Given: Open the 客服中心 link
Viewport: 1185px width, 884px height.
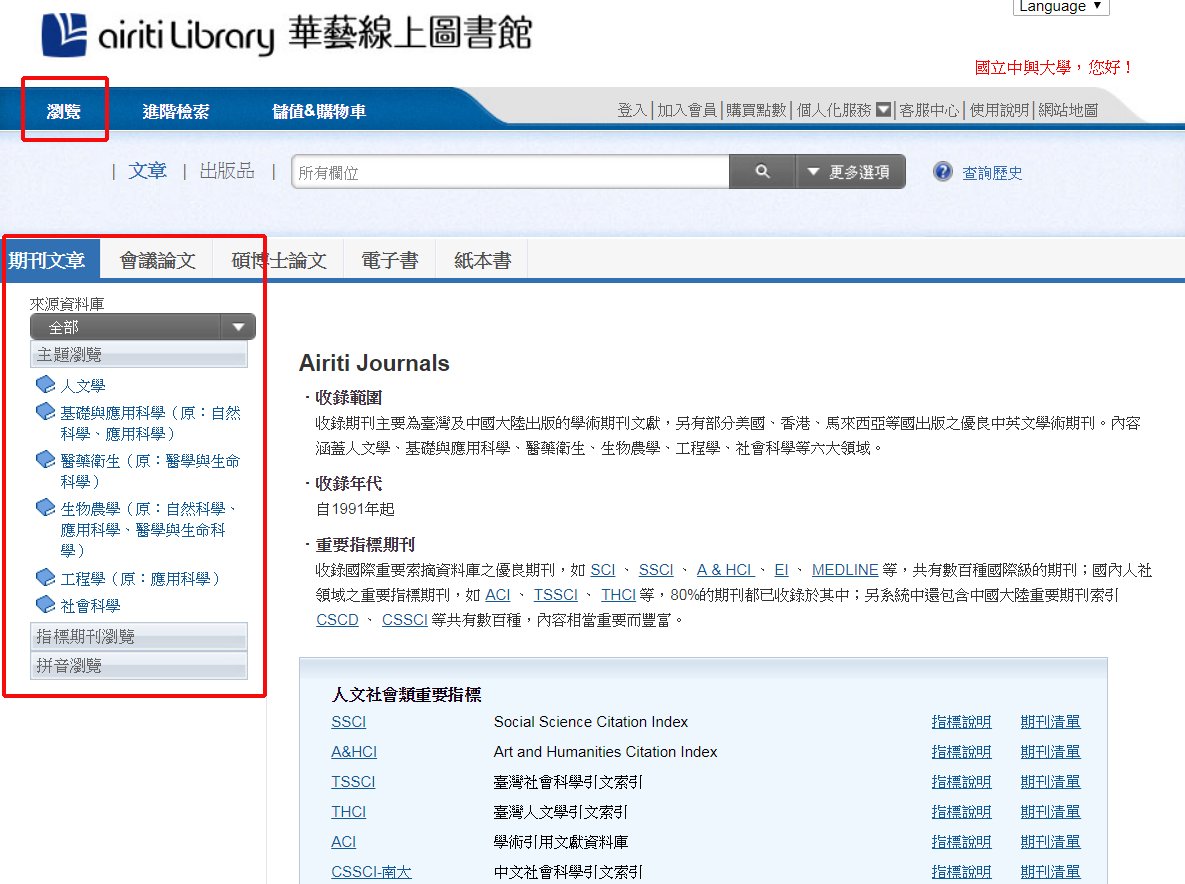Looking at the screenshot, I should [x=929, y=110].
